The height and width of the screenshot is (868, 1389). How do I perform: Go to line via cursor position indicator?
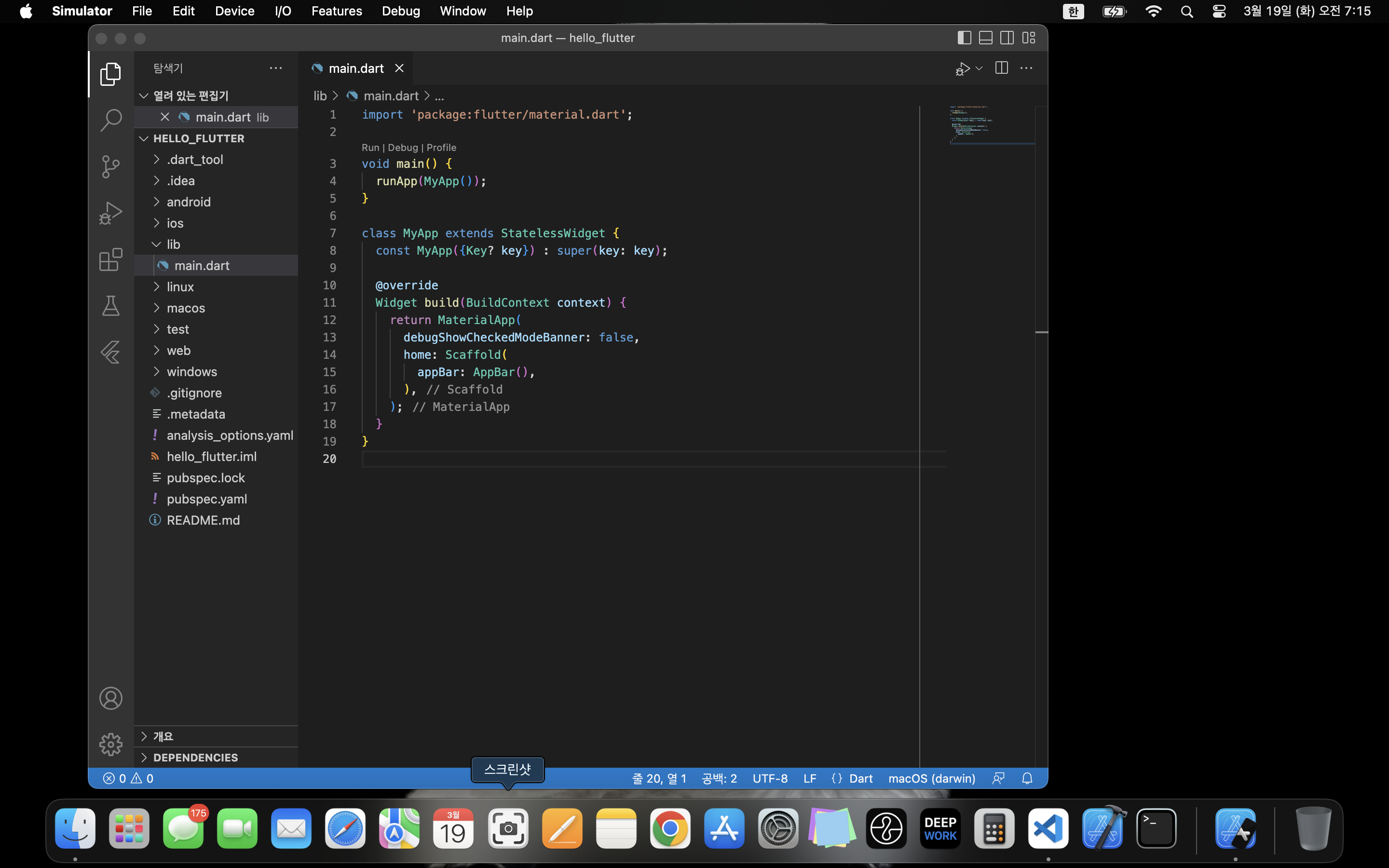659,778
